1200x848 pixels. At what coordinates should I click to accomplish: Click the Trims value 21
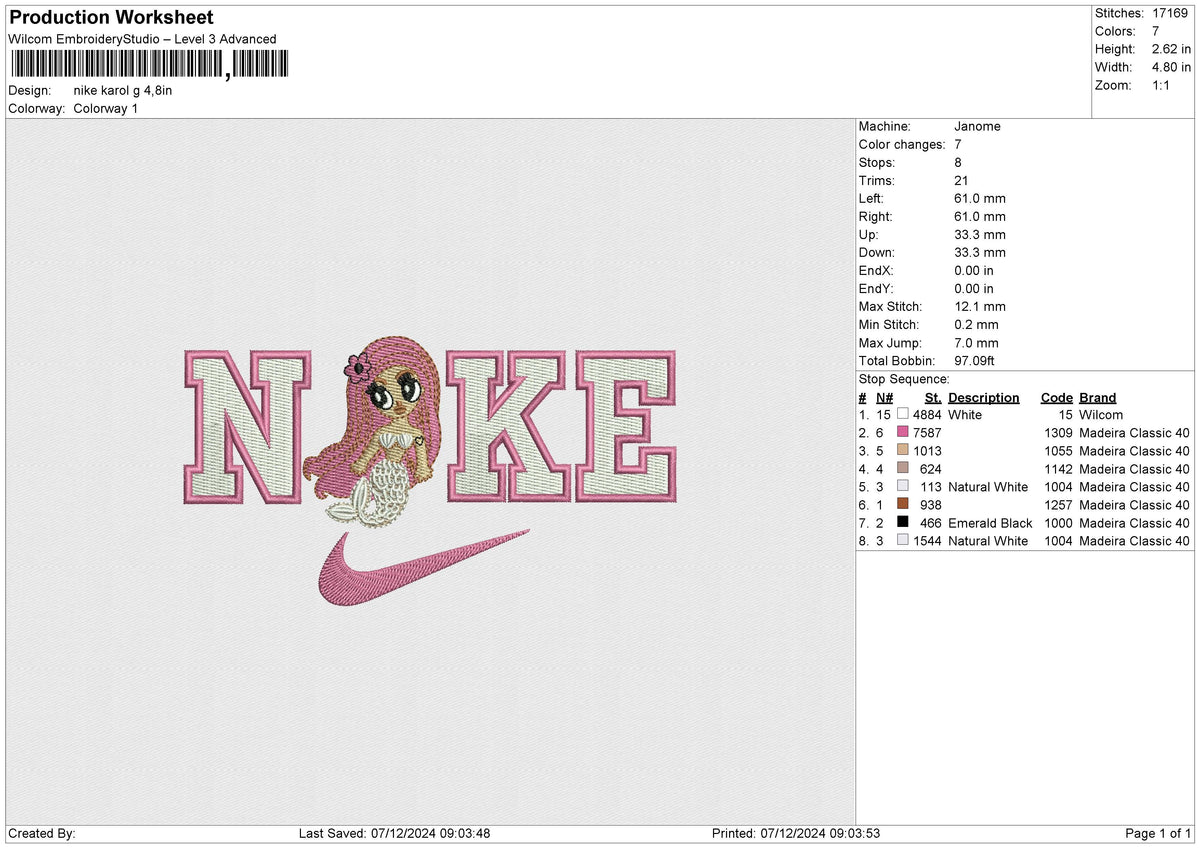pyautogui.click(x=961, y=180)
